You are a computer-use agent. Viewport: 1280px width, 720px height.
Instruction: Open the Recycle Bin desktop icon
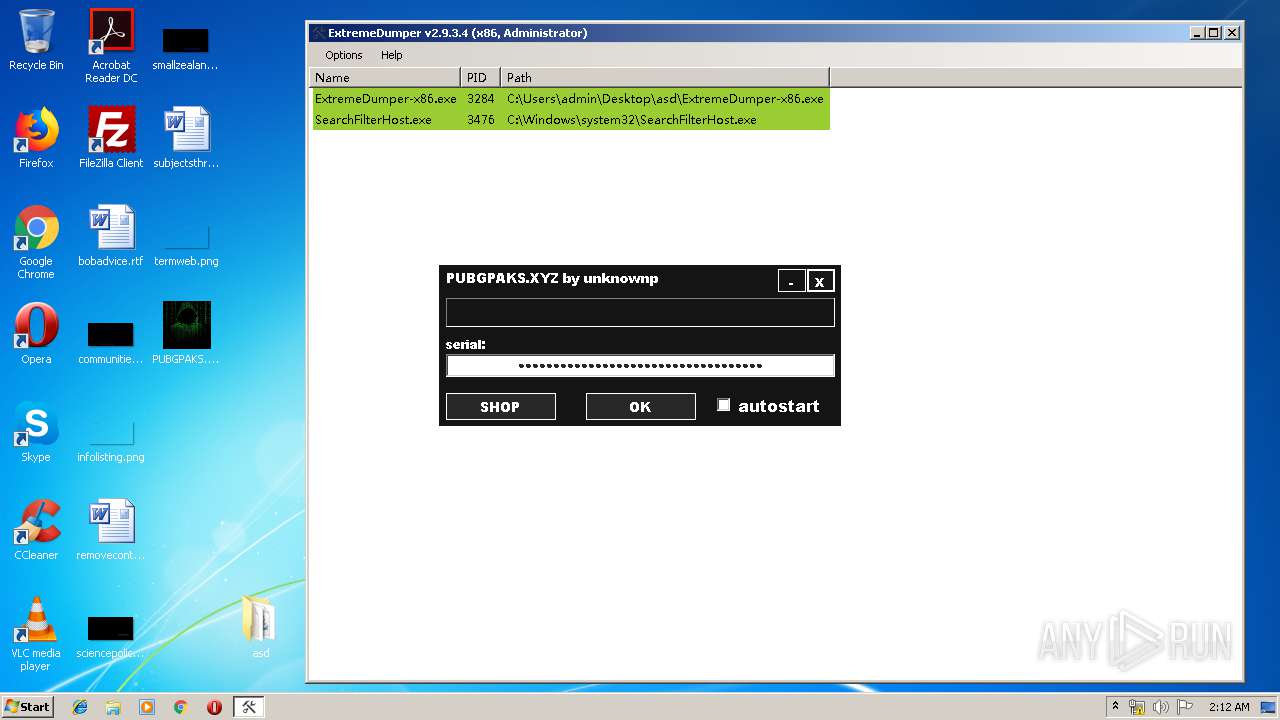click(36, 40)
